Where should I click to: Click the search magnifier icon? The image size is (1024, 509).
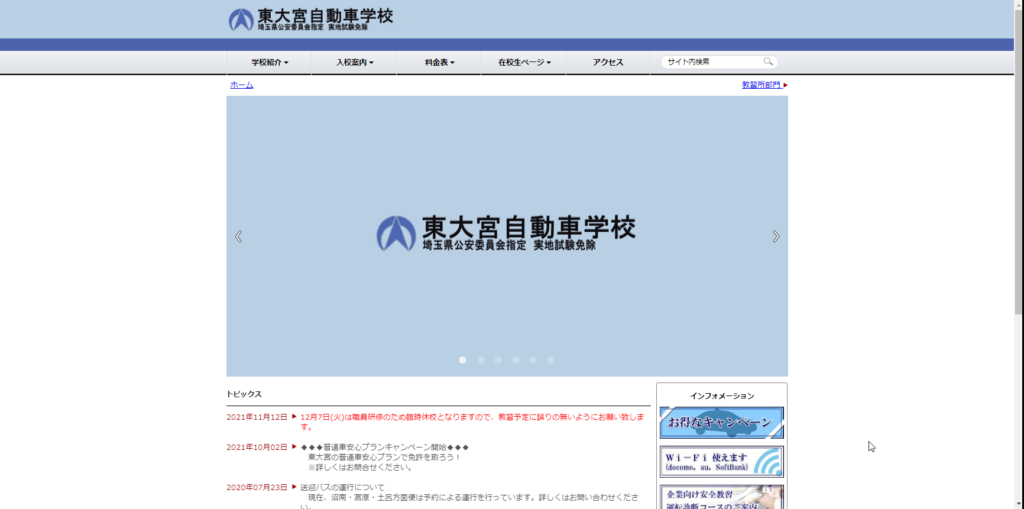coord(768,62)
